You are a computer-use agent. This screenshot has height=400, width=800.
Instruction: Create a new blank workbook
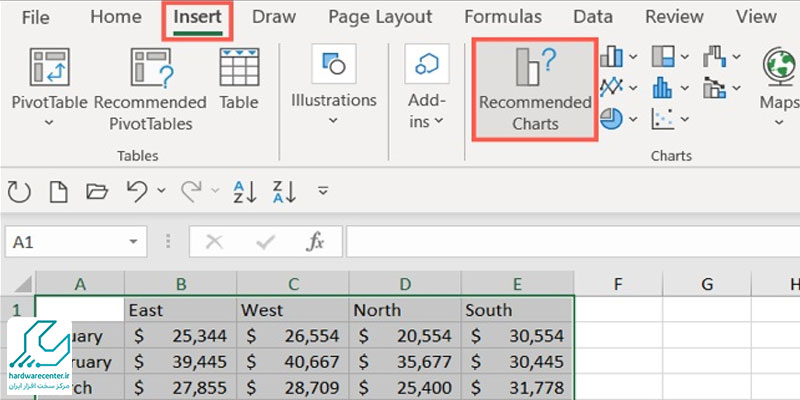pos(58,192)
